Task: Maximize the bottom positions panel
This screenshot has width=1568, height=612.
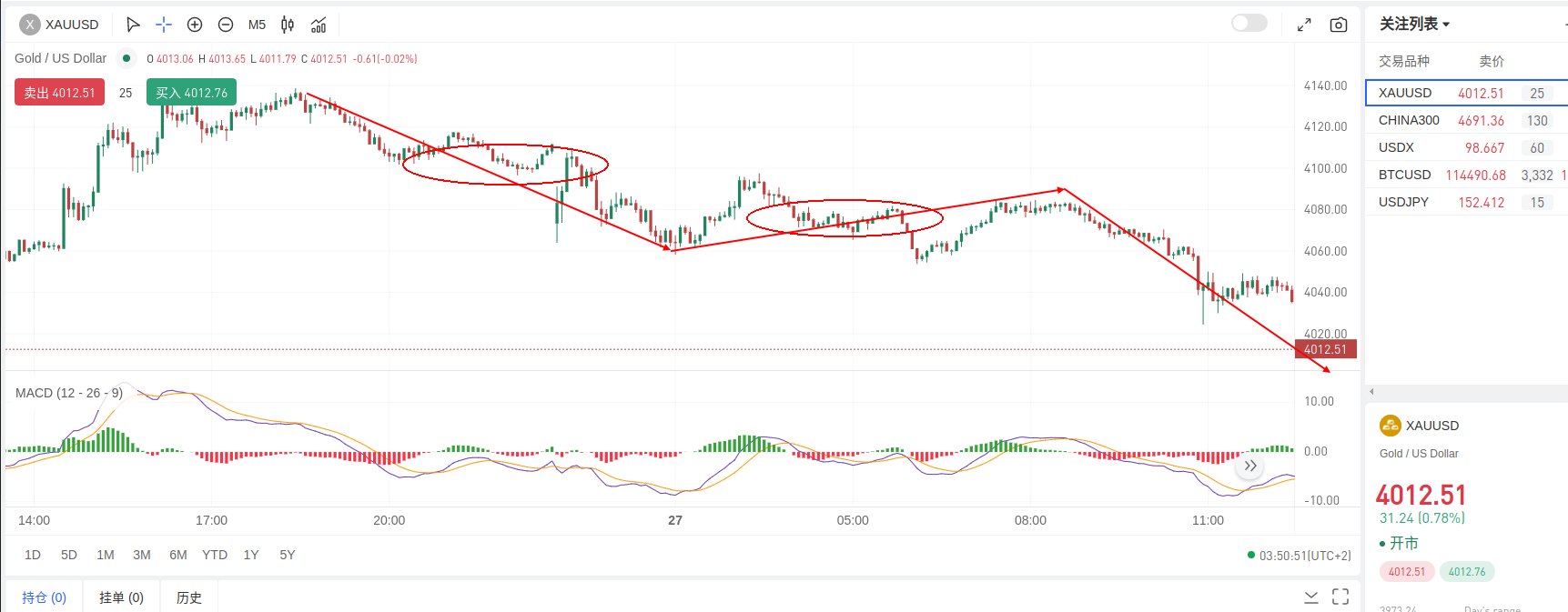Action: 1340,597
